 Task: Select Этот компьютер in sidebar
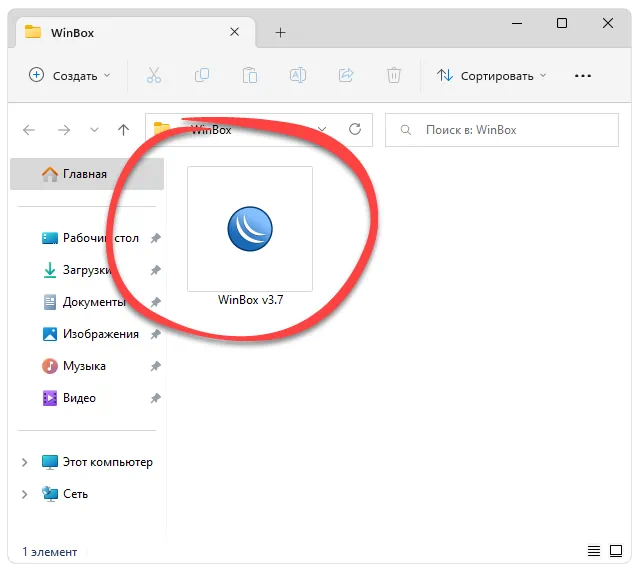pyautogui.click(x=97, y=462)
